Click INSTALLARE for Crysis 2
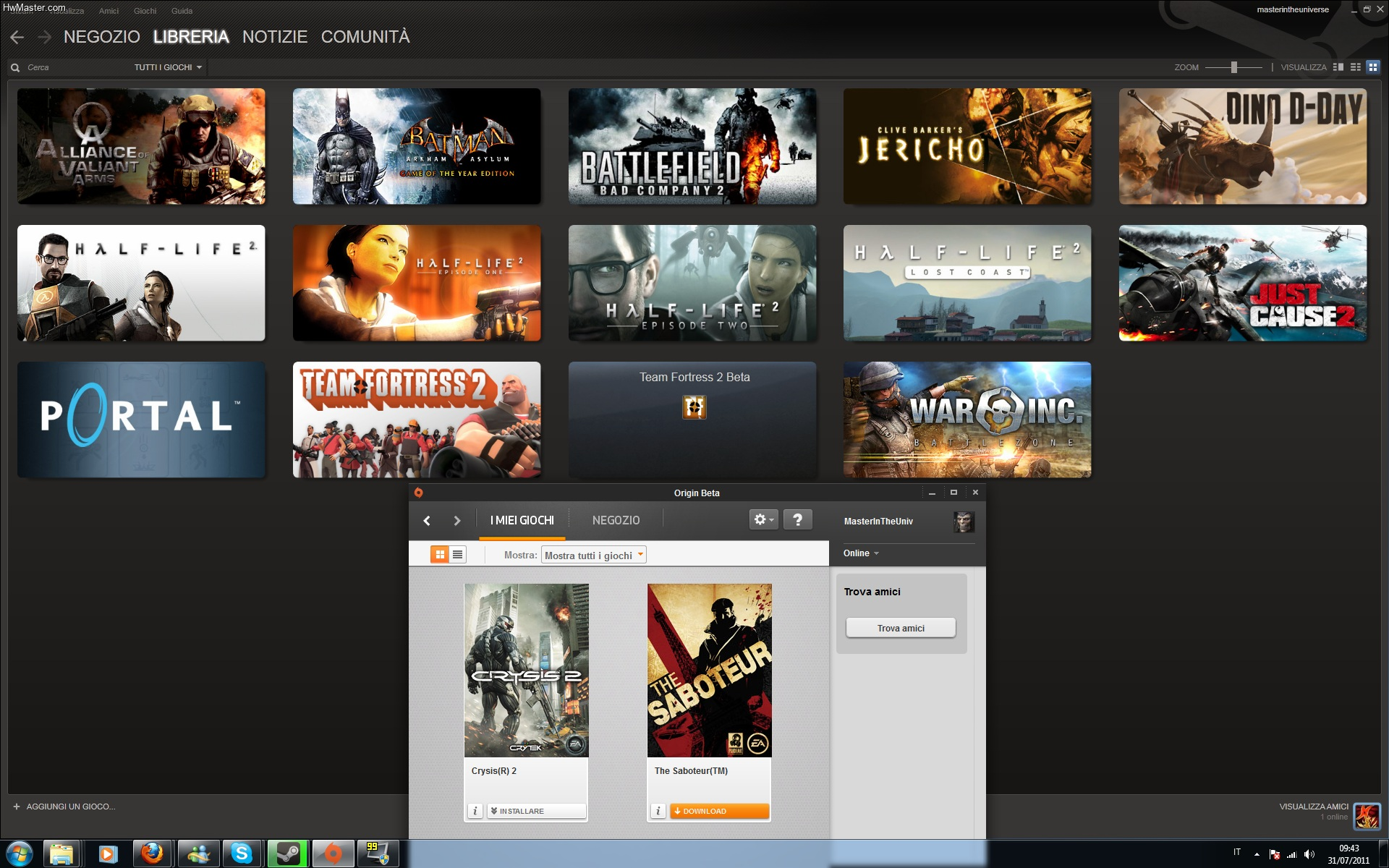 click(x=536, y=811)
